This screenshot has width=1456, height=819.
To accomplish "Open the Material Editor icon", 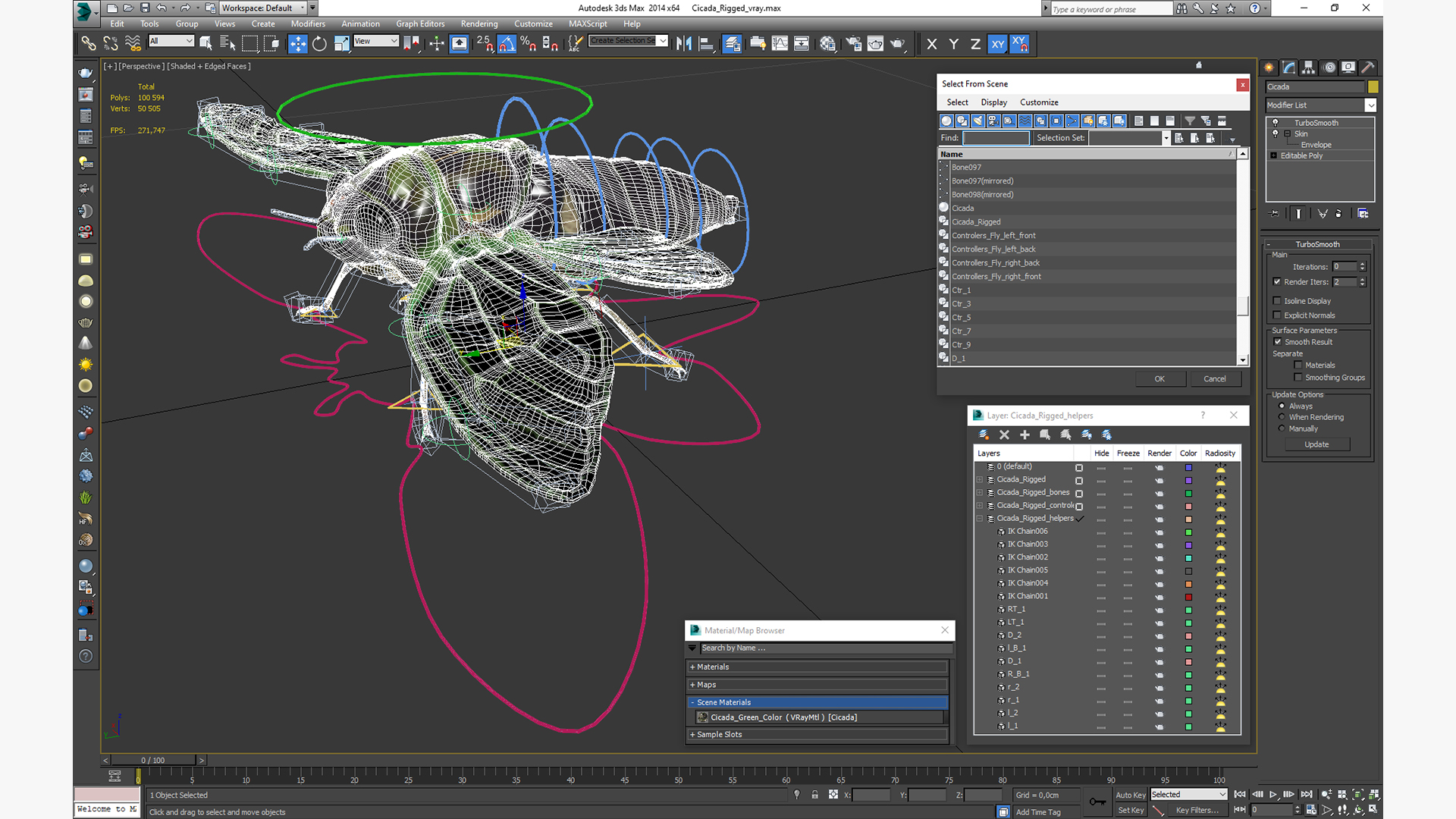I will [827, 44].
